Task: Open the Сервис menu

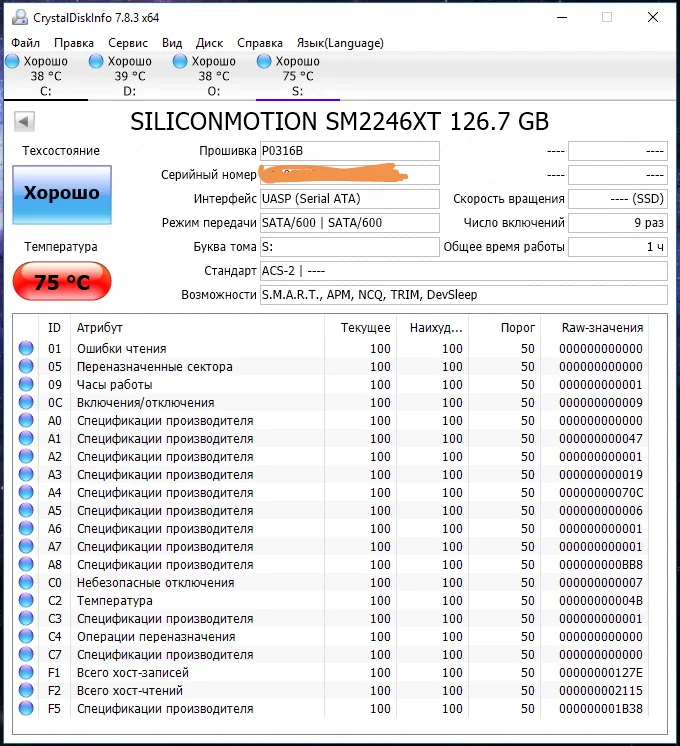Action: (x=128, y=43)
